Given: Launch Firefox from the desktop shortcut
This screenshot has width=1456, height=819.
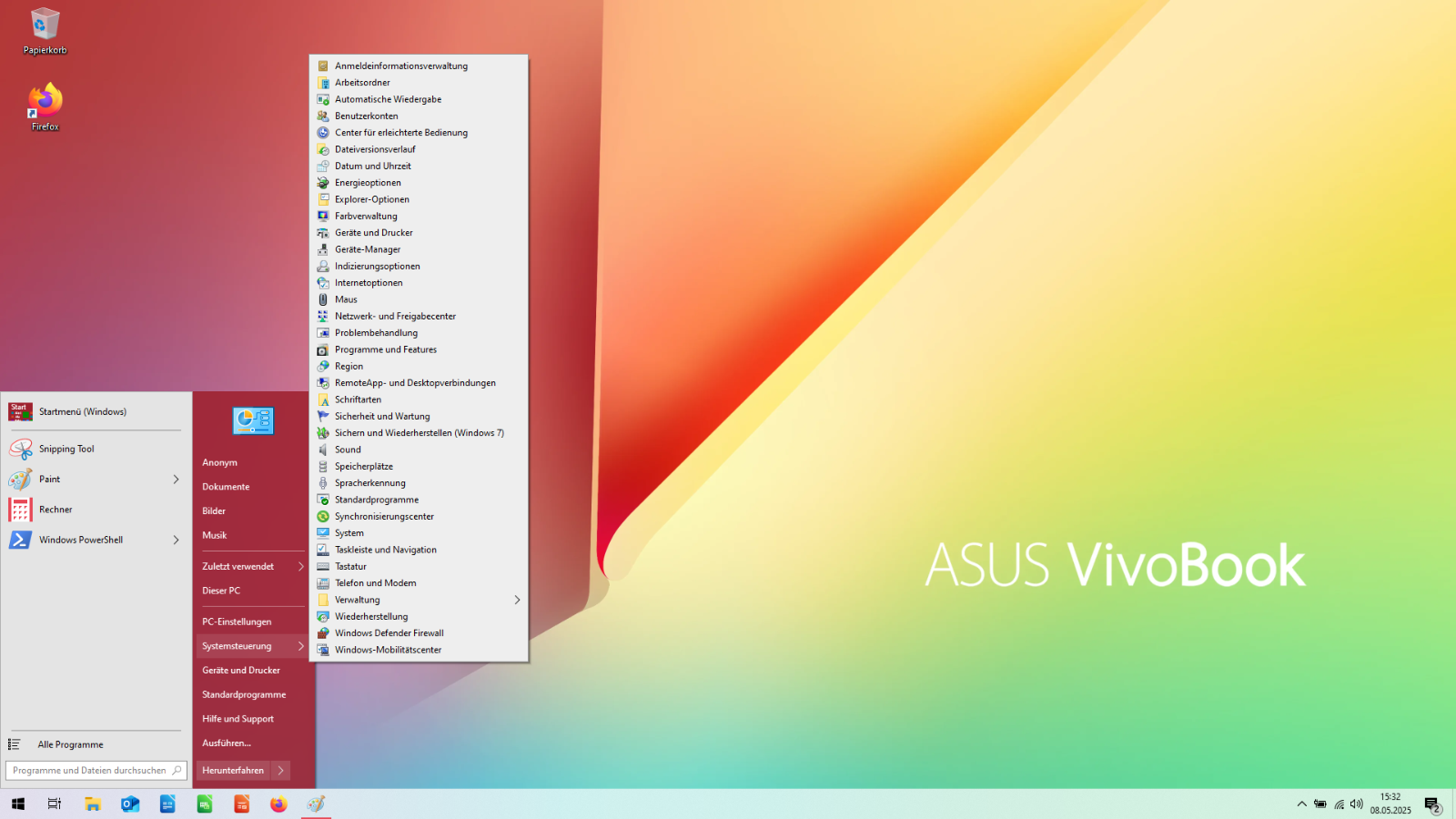Looking at the screenshot, I should click(45, 107).
